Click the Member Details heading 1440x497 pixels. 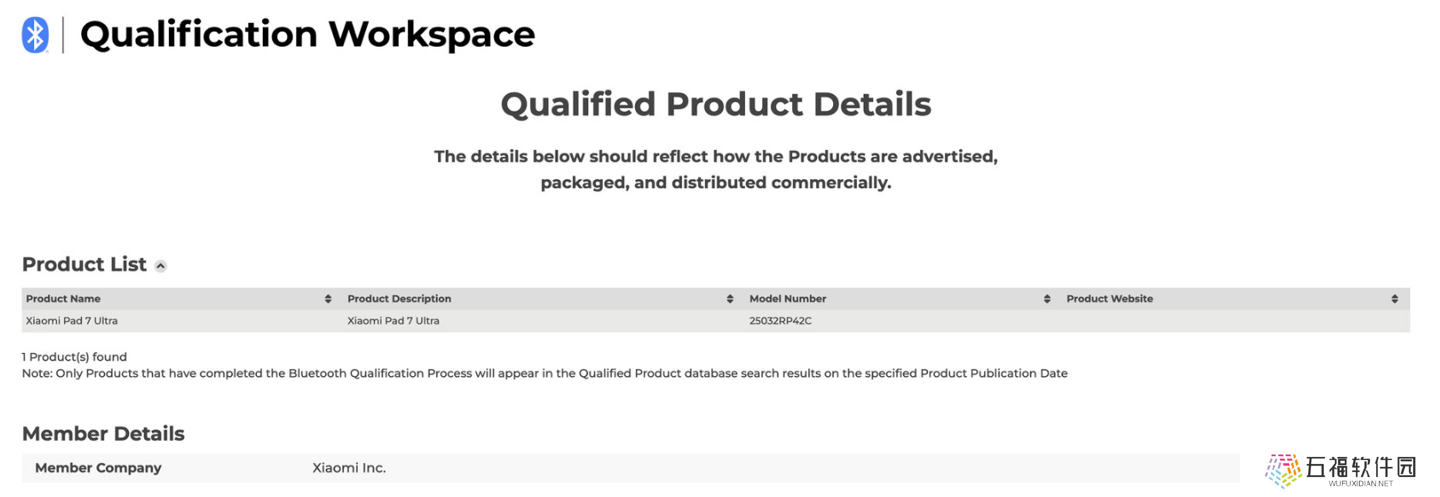coord(103,434)
